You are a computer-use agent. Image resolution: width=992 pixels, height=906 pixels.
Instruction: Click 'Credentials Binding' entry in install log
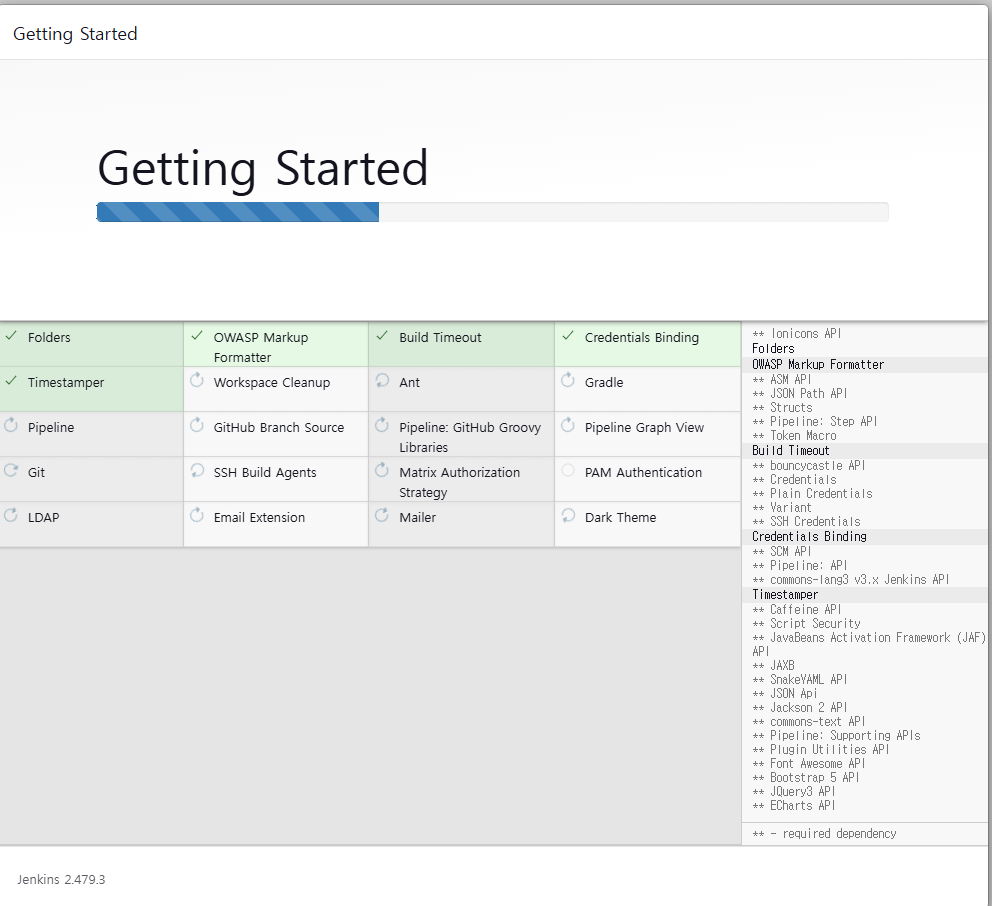click(x=809, y=537)
